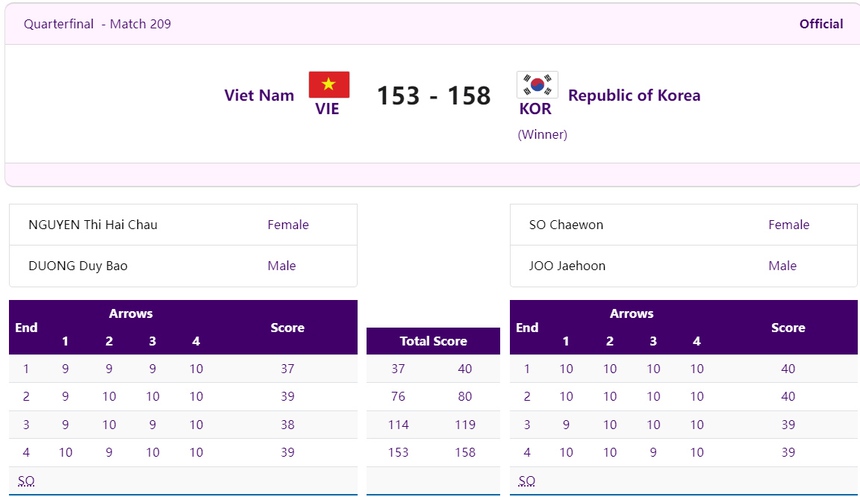
Task: Select archer JOO Jaehoon
Action: pos(567,266)
